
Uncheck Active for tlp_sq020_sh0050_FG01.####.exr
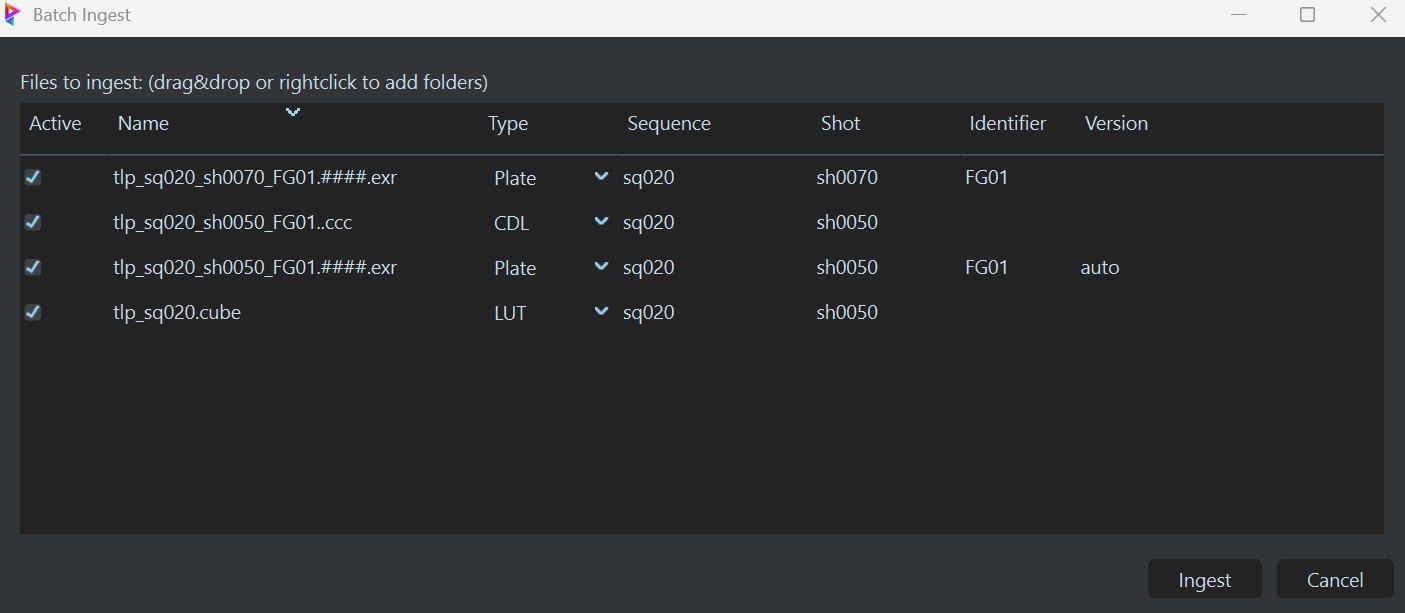point(32,267)
